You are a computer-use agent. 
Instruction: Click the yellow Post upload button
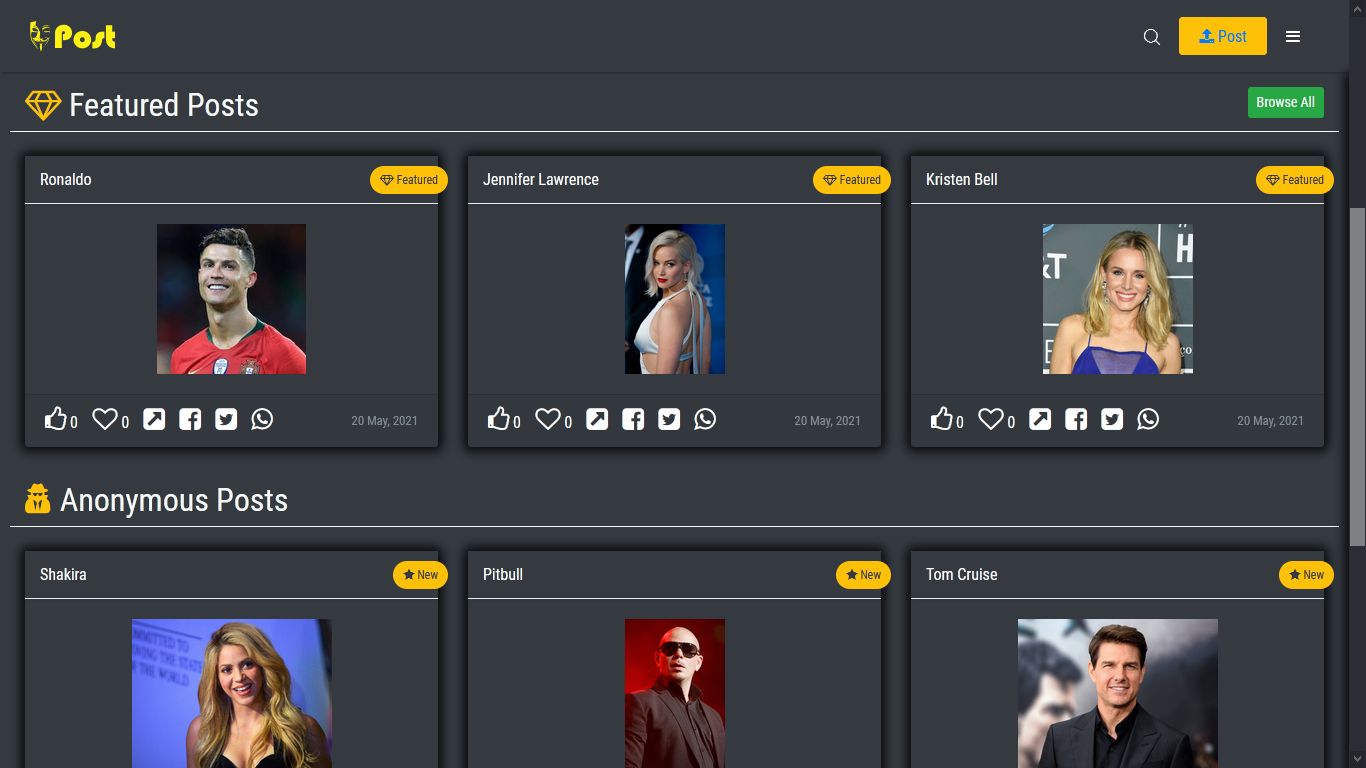[x=1222, y=35]
